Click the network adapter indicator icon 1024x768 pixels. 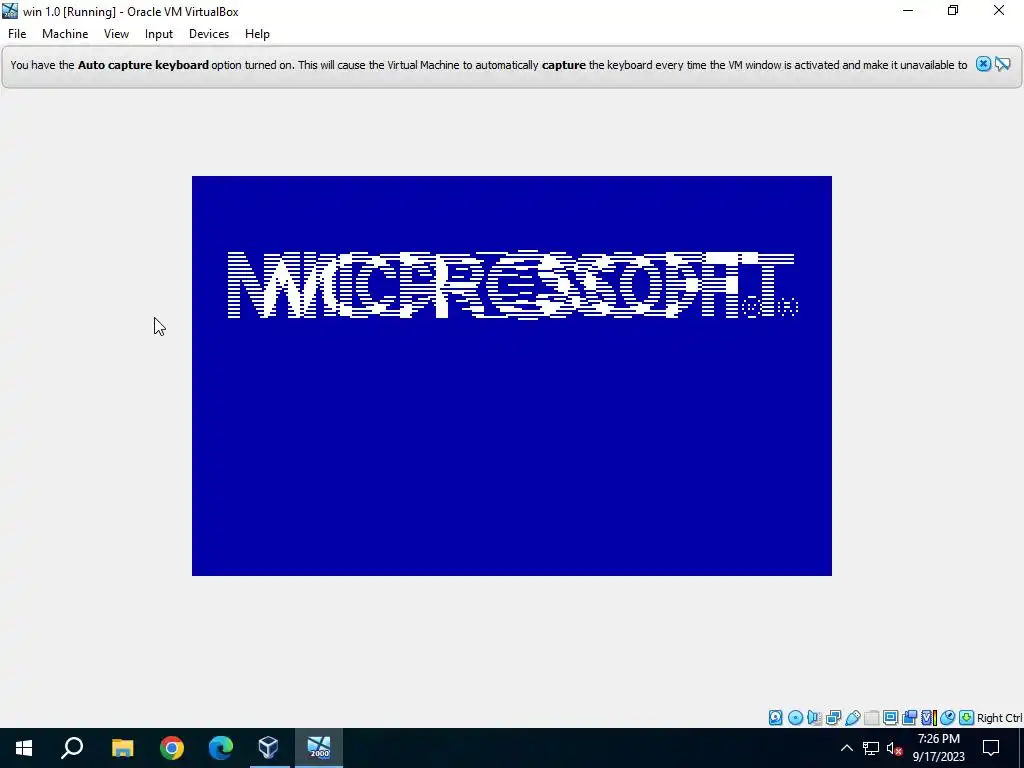[x=833, y=718]
